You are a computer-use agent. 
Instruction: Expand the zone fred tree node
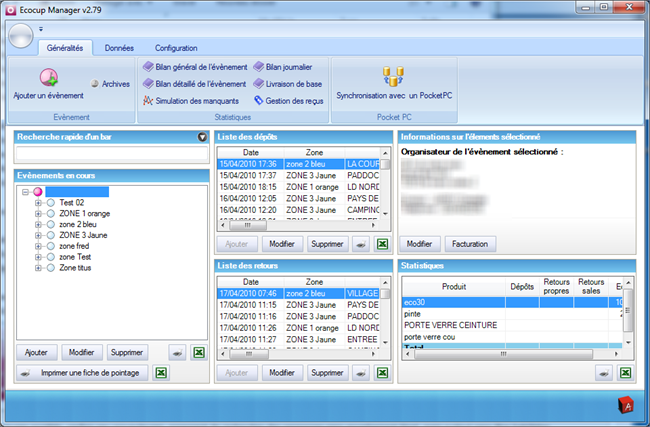pyautogui.click(x=38, y=246)
